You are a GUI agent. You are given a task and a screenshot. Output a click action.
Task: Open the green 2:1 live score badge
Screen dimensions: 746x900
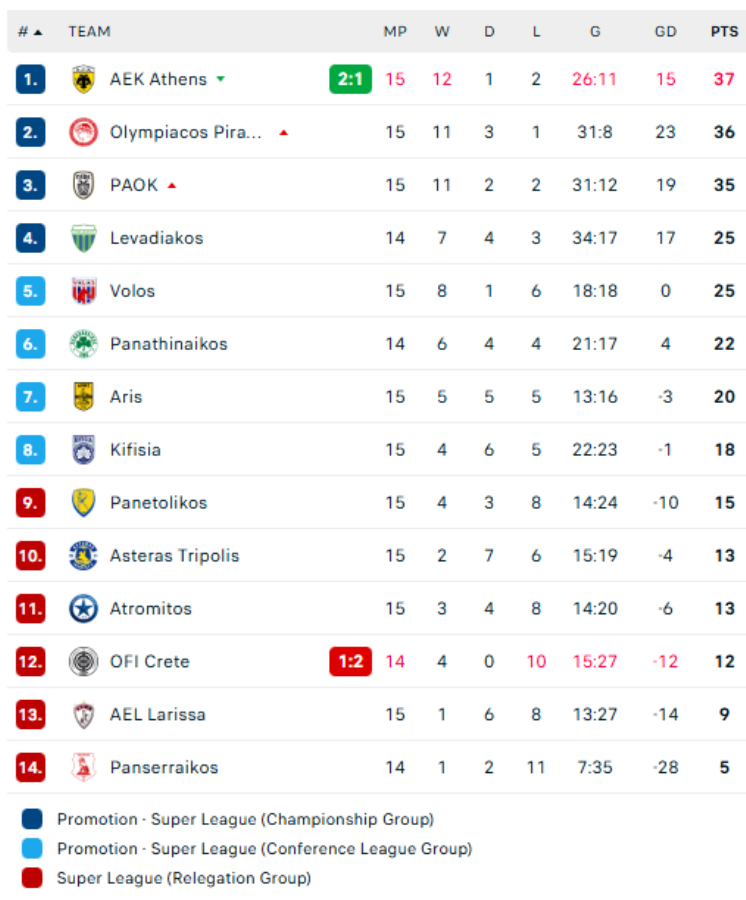350,79
